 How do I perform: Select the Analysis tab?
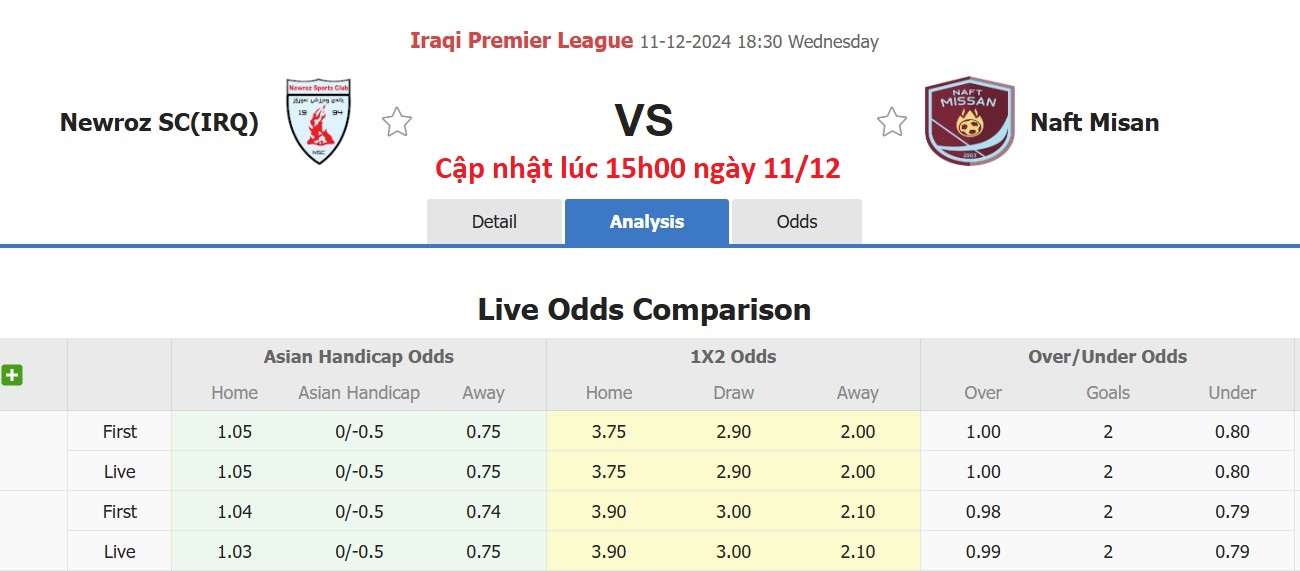646,222
